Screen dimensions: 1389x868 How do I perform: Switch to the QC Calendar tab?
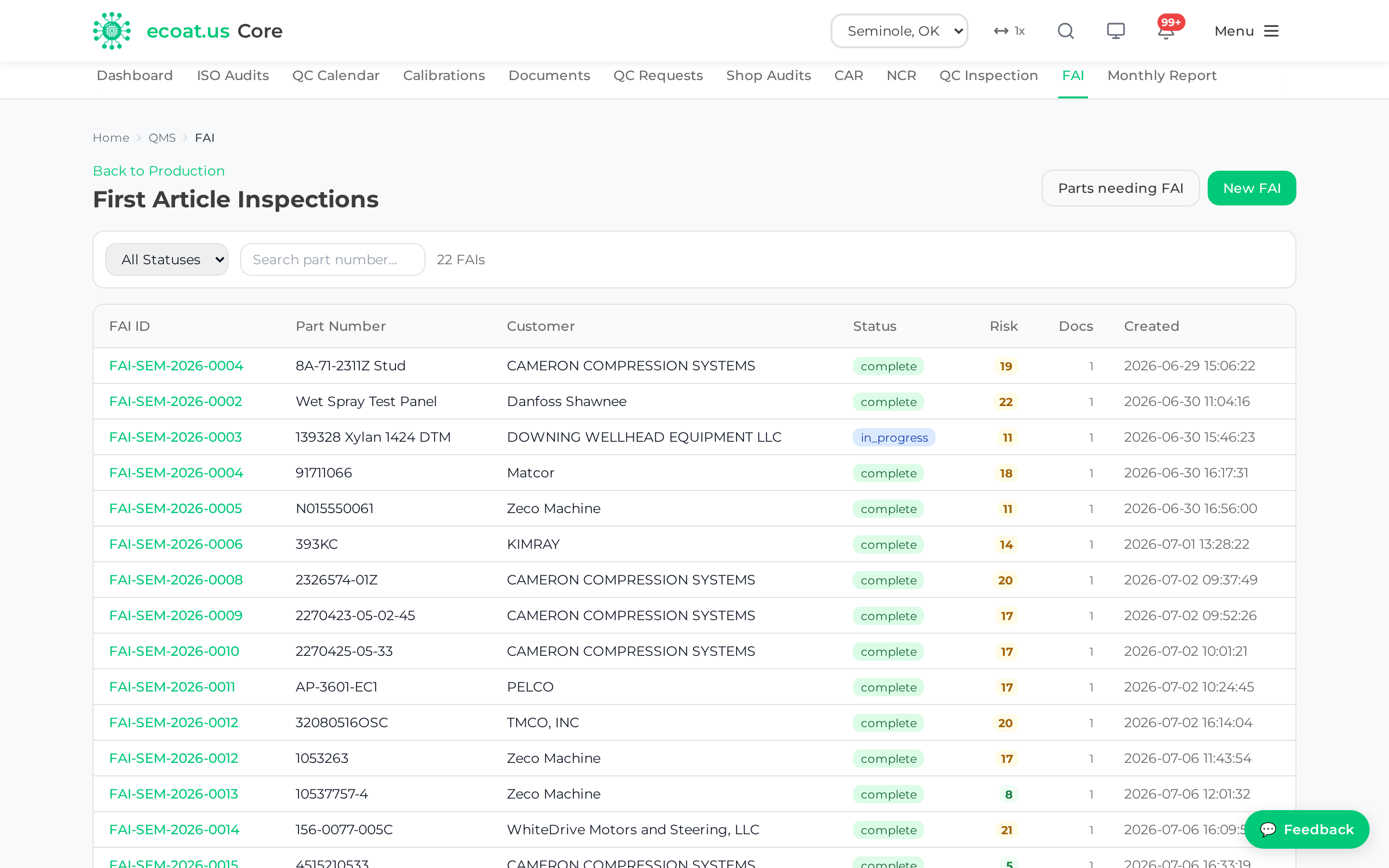coord(336,76)
